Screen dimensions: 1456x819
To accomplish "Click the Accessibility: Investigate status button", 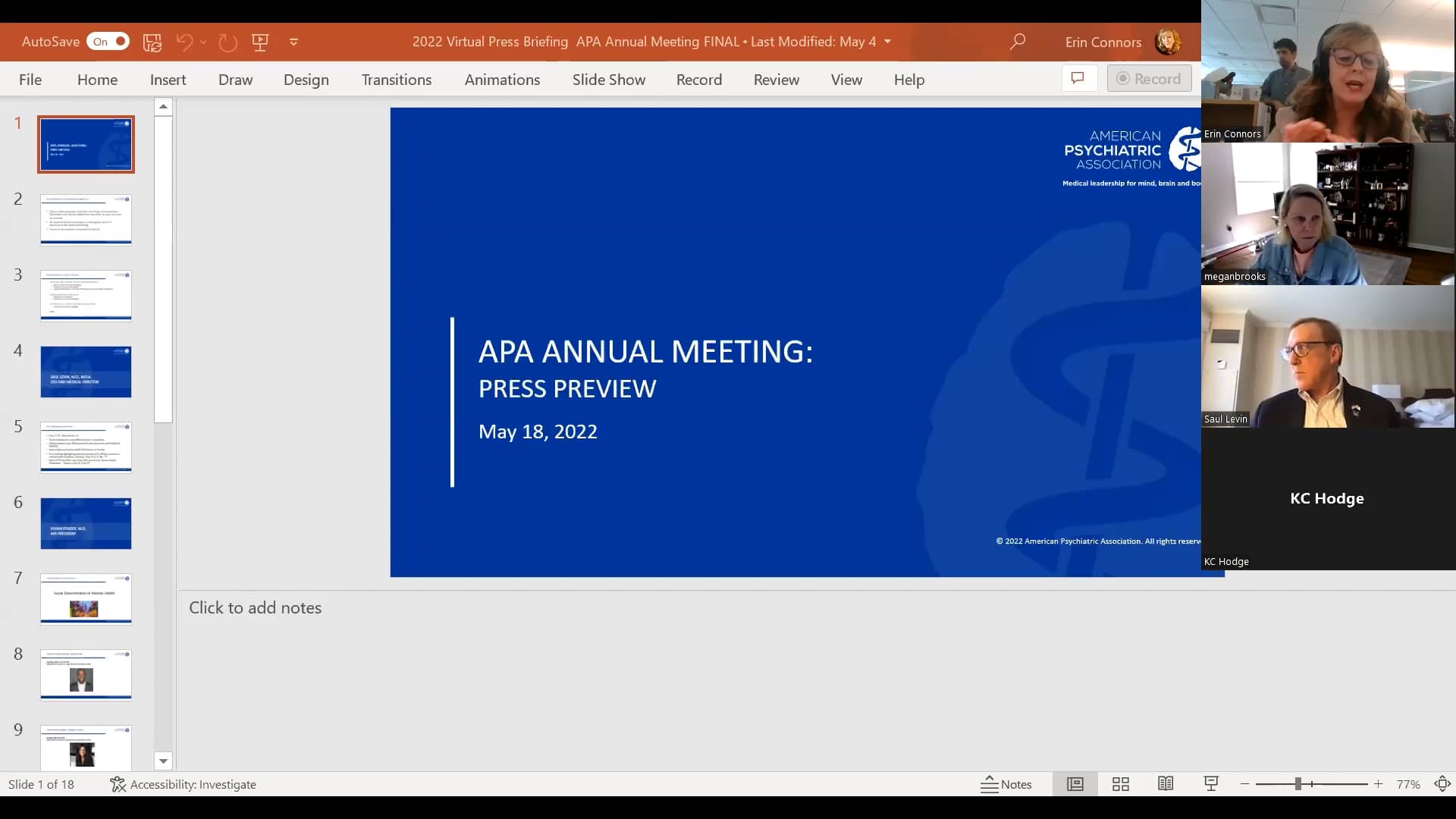I will click(x=183, y=784).
